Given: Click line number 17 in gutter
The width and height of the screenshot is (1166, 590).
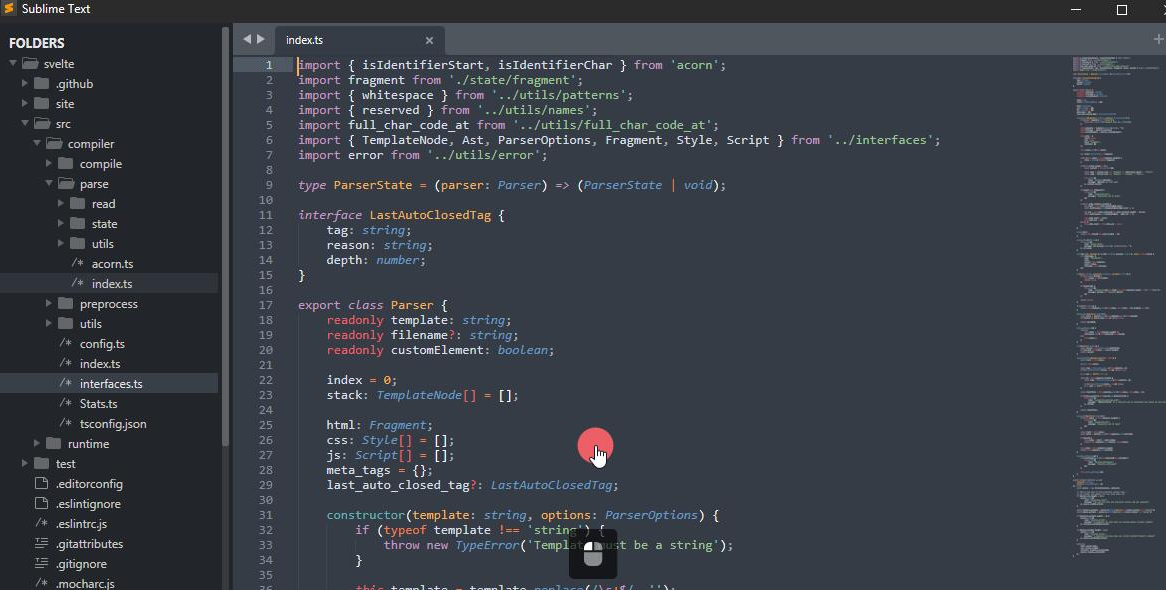Looking at the screenshot, I should coord(266,305).
